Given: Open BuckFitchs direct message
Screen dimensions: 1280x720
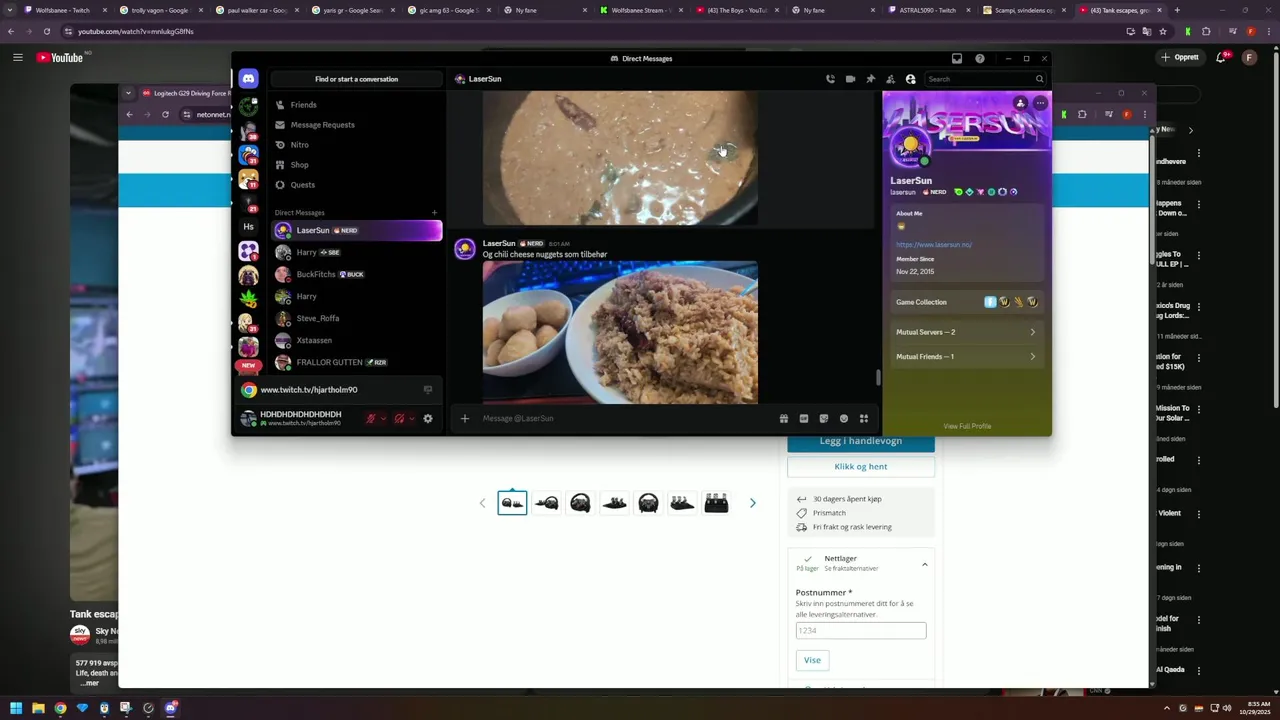Looking at the screenshot, I should pos(356,274).
